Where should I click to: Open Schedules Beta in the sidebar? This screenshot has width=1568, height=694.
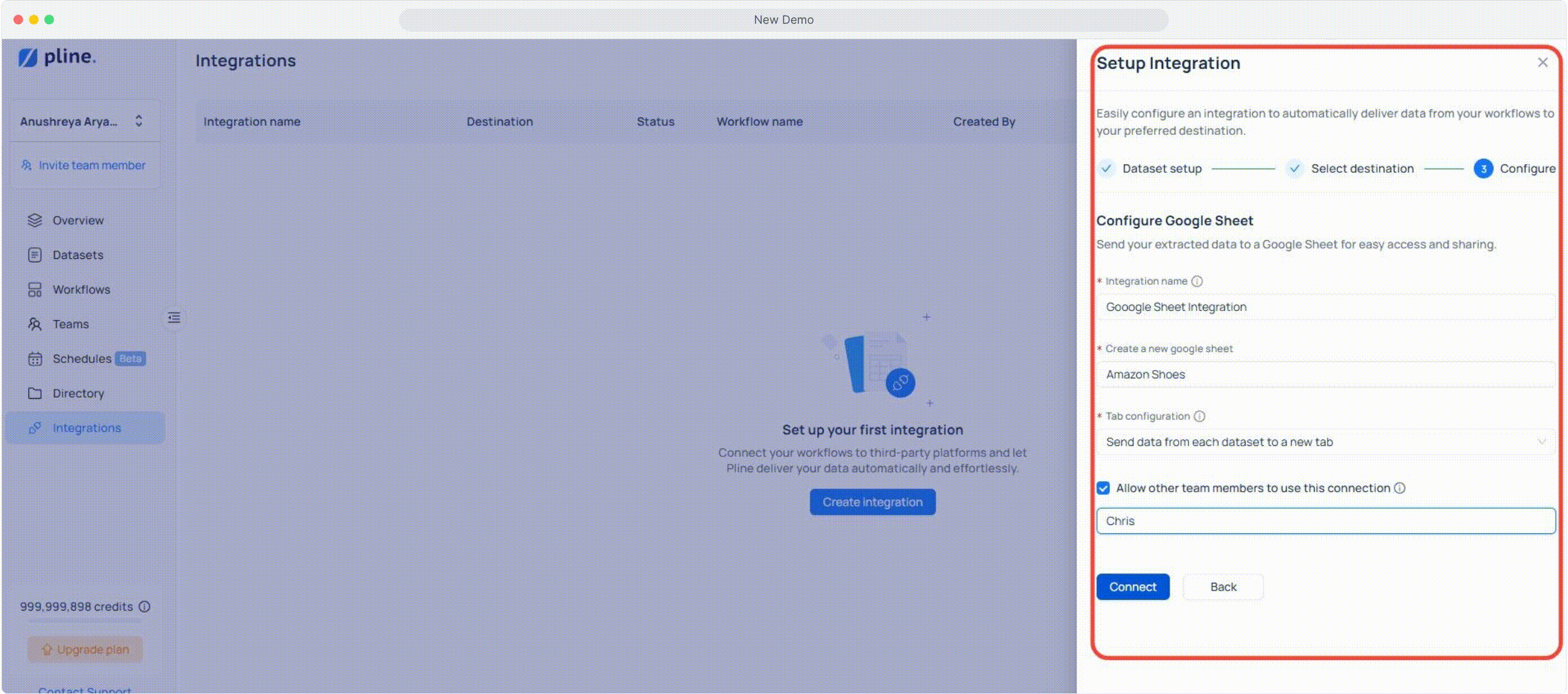(82, 359)
